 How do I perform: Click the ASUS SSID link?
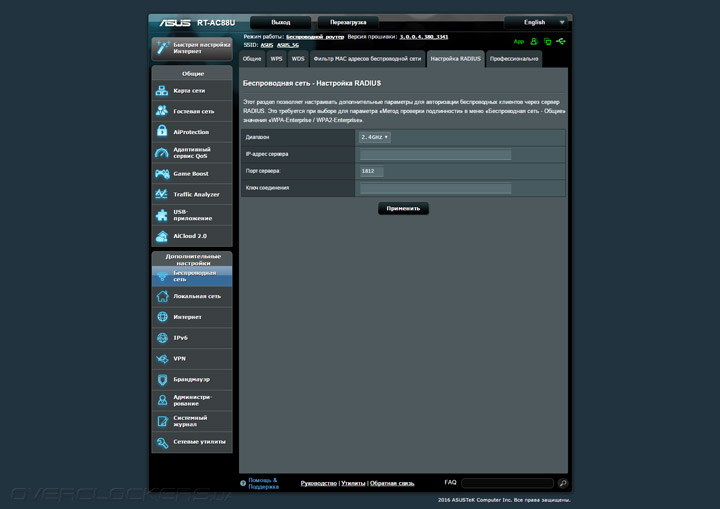pos(267,45)
